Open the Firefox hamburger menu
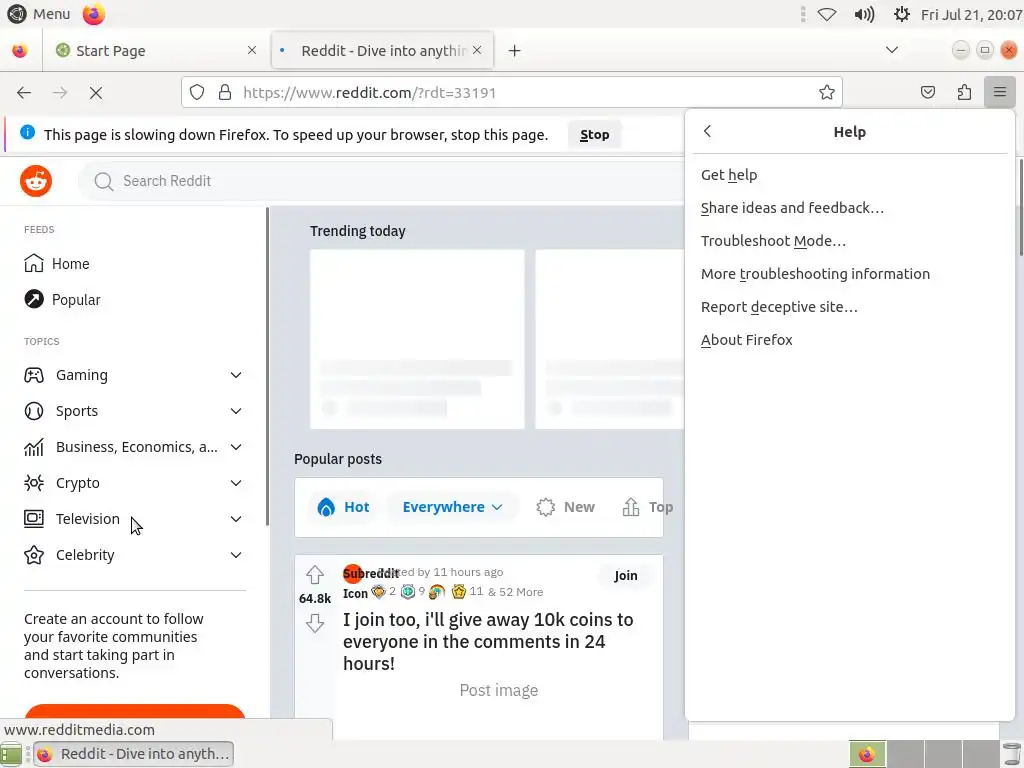Screen dimensions: 1024x768 tap(999, 92)
